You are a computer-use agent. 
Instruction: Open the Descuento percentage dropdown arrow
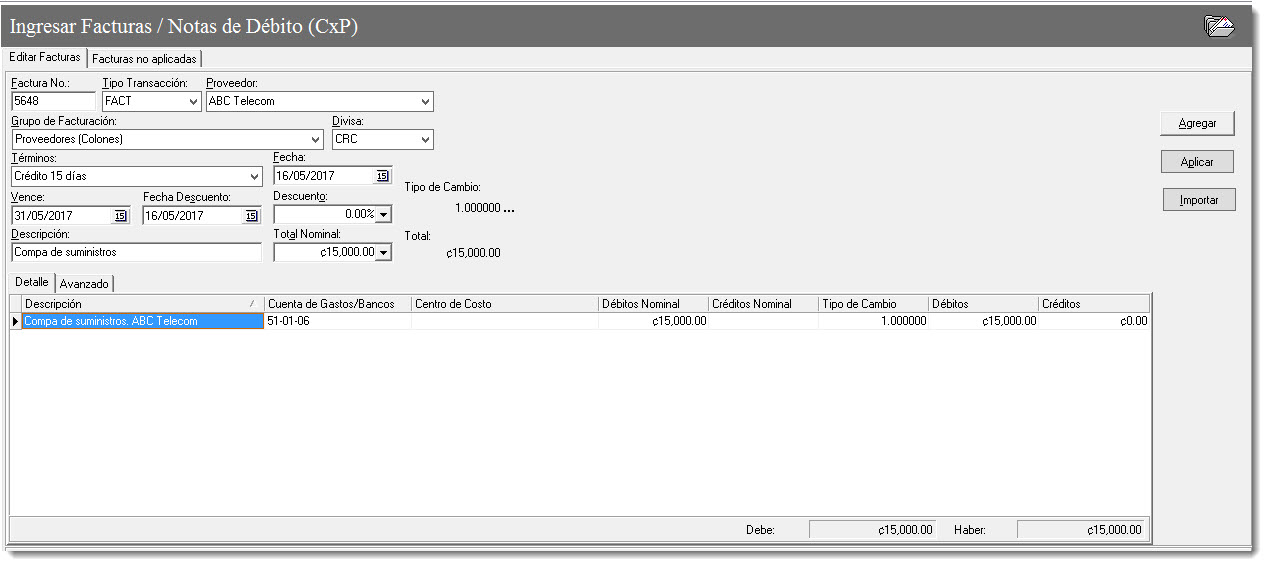pyautogui.click(x=384, y=214)
